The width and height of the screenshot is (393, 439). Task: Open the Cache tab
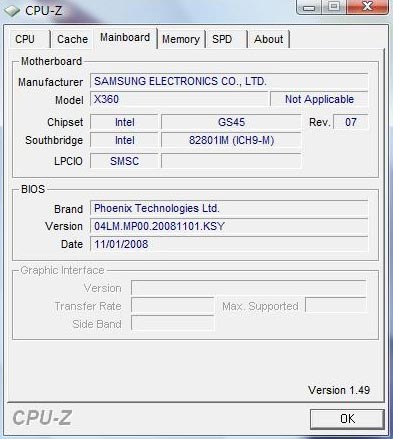72,39
